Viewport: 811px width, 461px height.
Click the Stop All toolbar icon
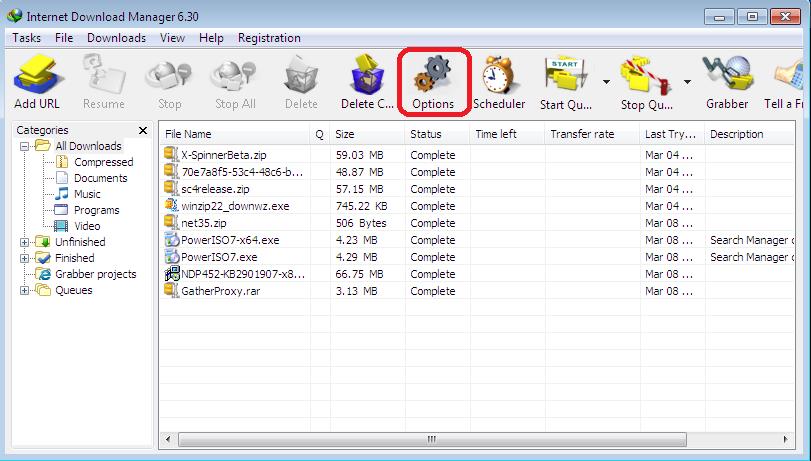234,77
